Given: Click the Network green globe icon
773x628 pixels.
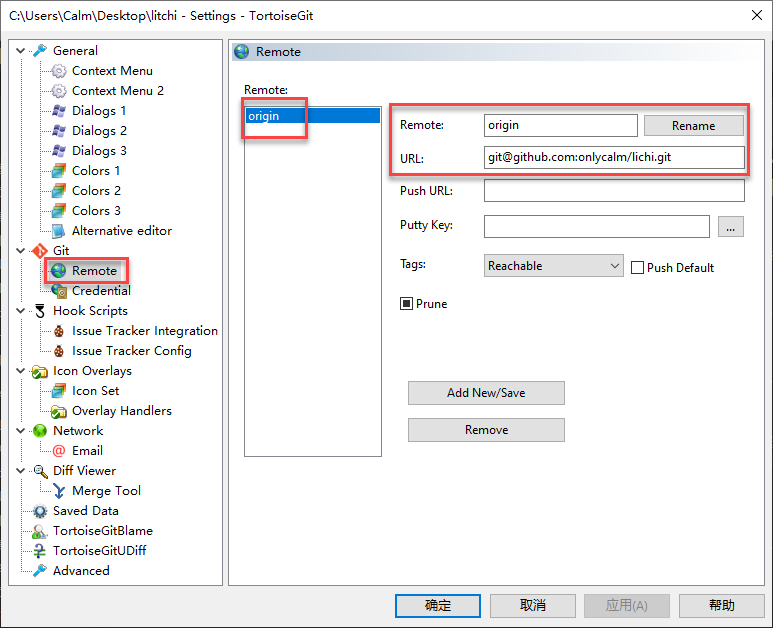Looking at the screenshot, I should [x=40, y=431].
